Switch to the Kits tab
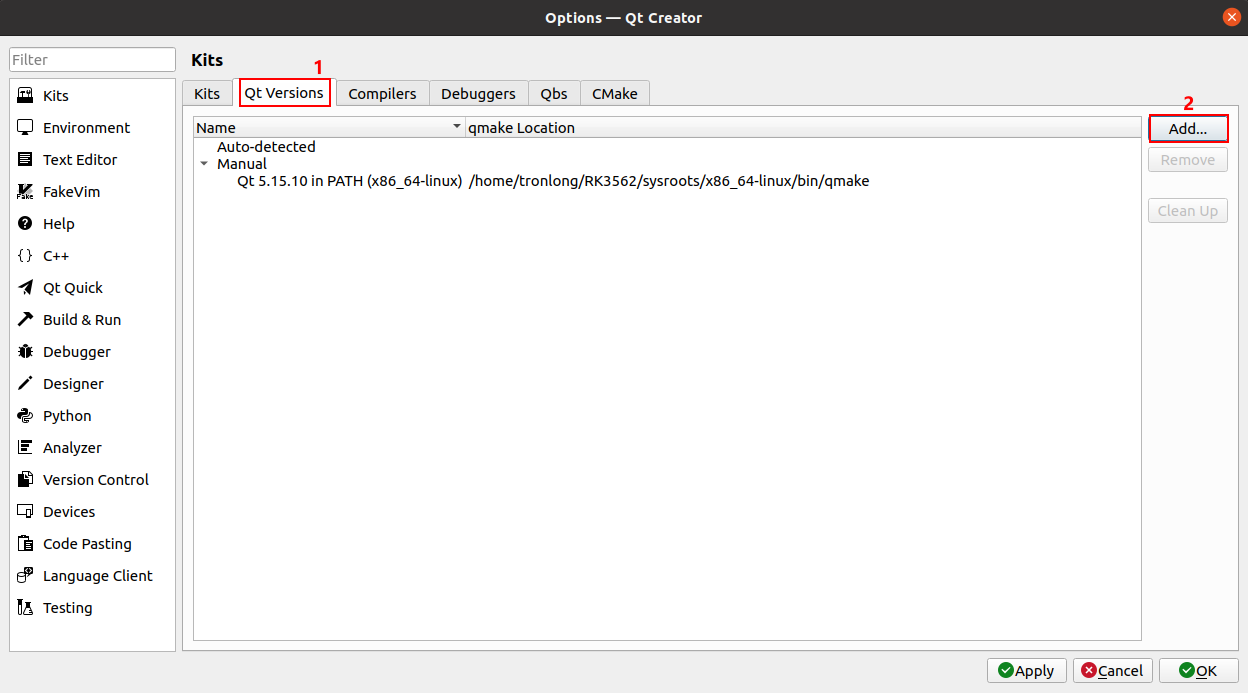The image size is (1248, 693). click(x=207, y=93)
